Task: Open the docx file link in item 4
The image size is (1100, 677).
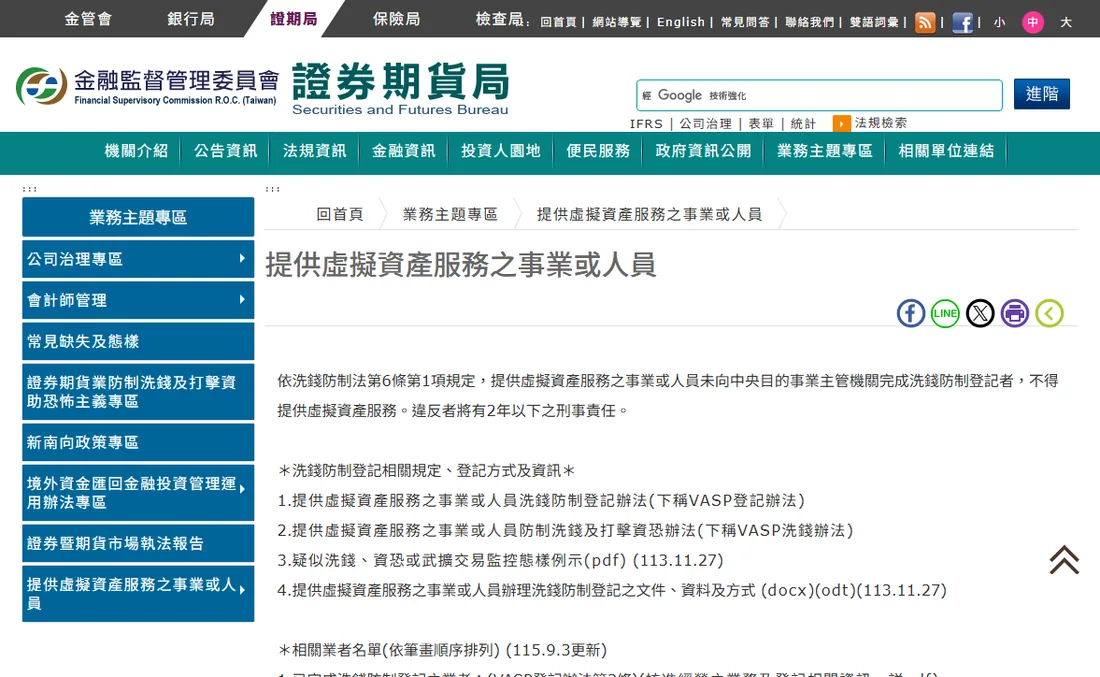Action: (x=786, y=590)
